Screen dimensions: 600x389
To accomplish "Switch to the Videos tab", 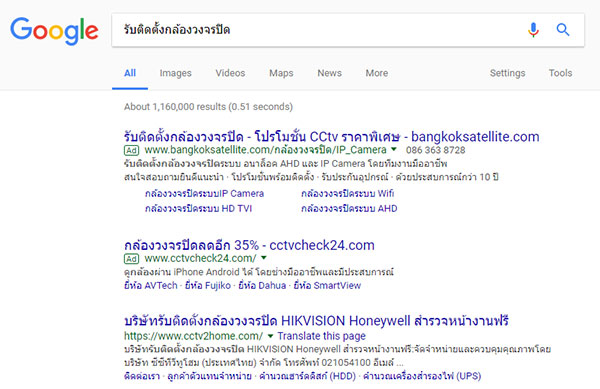I will coord(230,73).
